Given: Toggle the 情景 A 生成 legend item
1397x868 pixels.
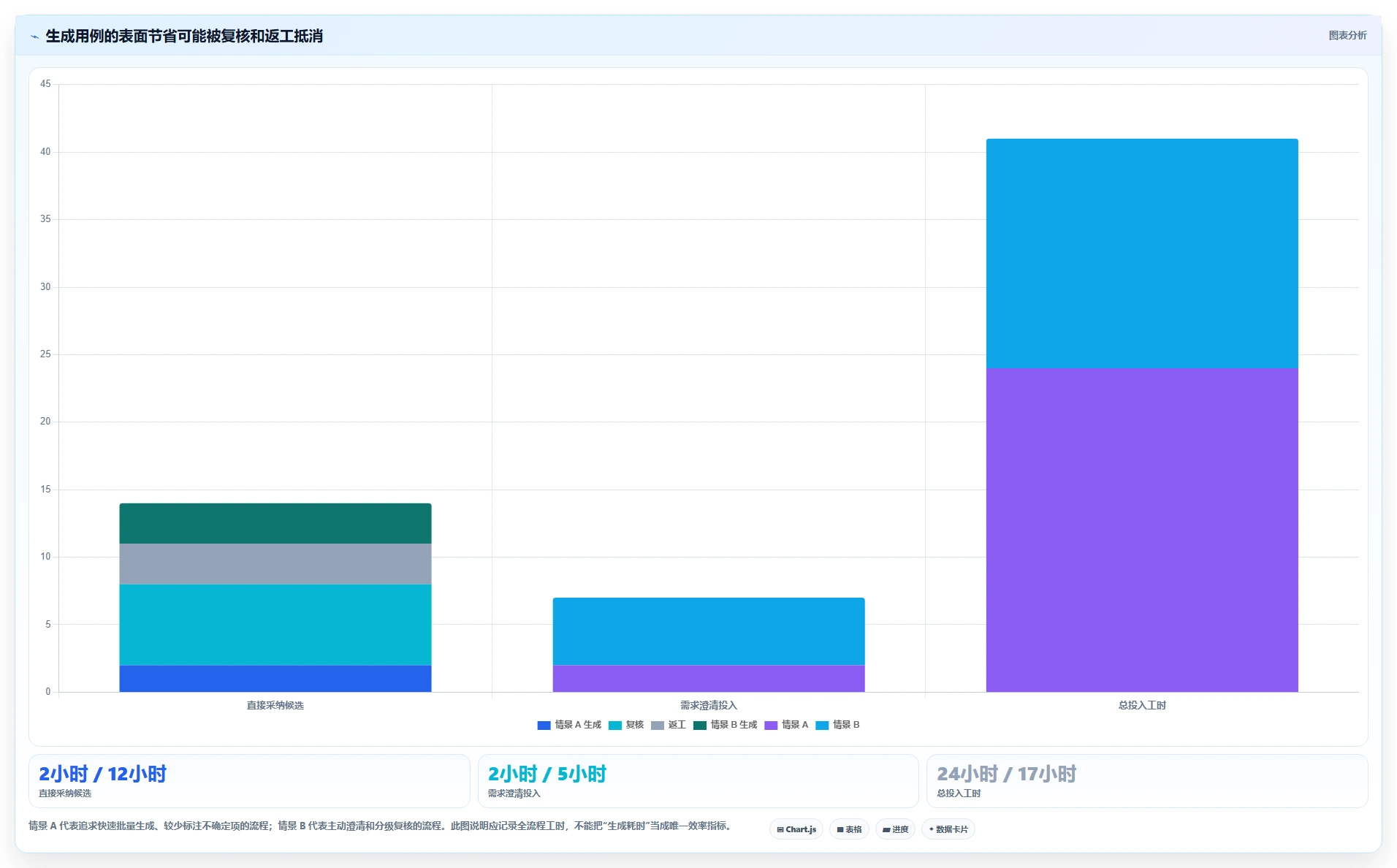Looking at the screenshot, I should click(x=569, y=725).
